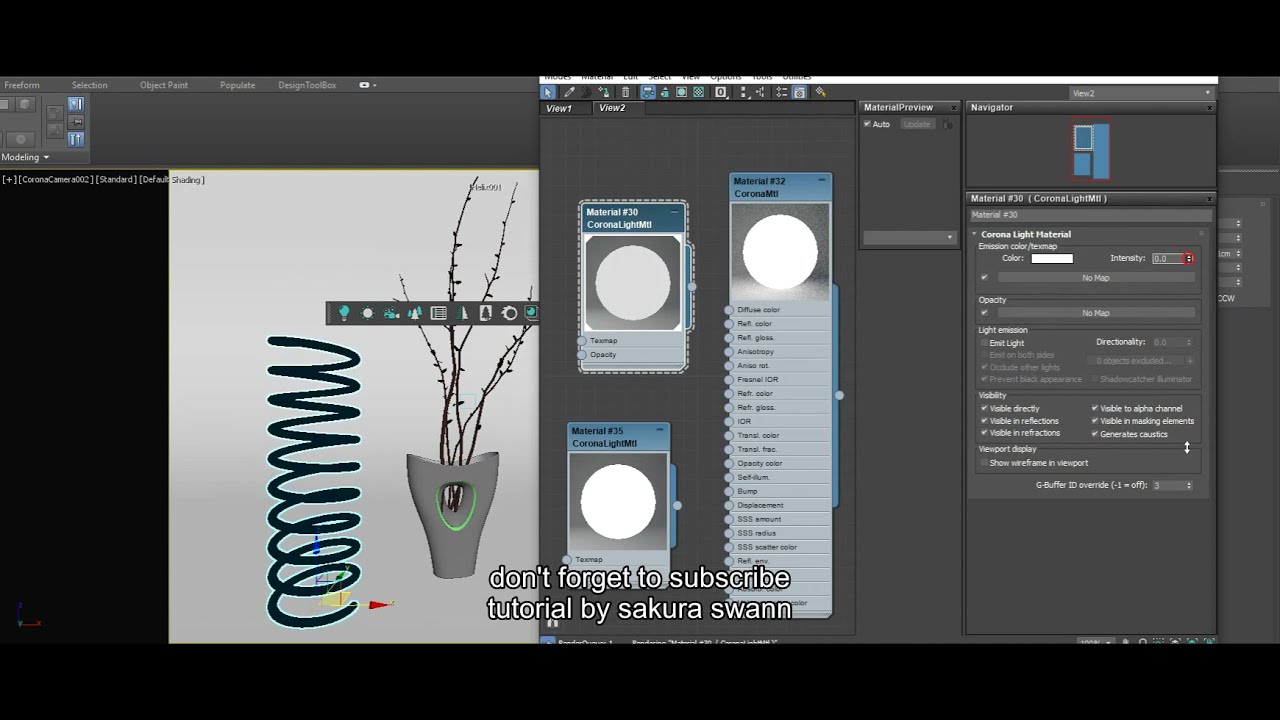Click CoronaCamera002 viewport label
Screen dimensions: 1280x720
click(x=55, y=180)
